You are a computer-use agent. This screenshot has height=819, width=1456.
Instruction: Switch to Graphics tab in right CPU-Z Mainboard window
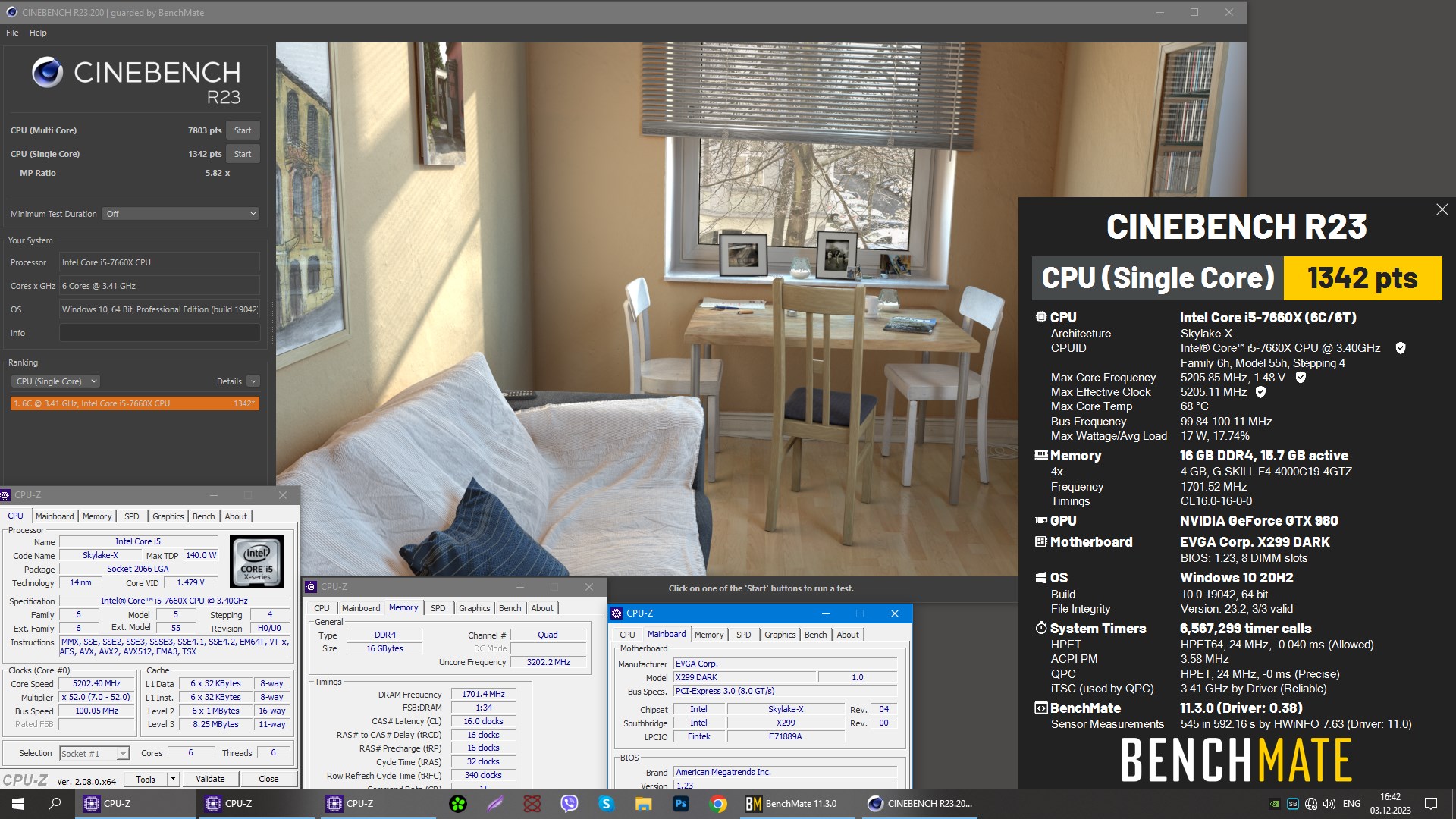pyautogui.click(x=780, y=635)
